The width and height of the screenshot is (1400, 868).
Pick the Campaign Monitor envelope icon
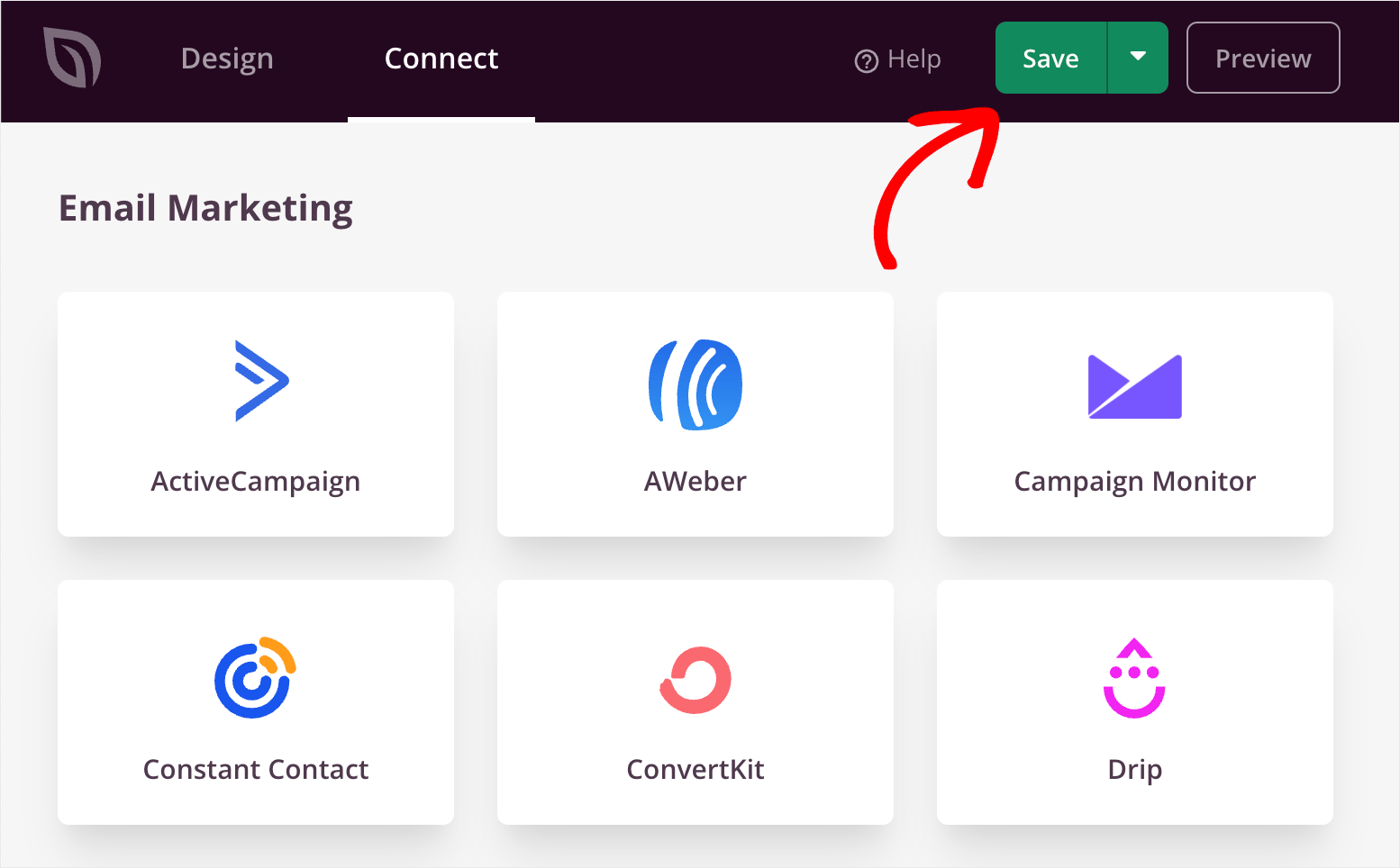point(1135,386)
